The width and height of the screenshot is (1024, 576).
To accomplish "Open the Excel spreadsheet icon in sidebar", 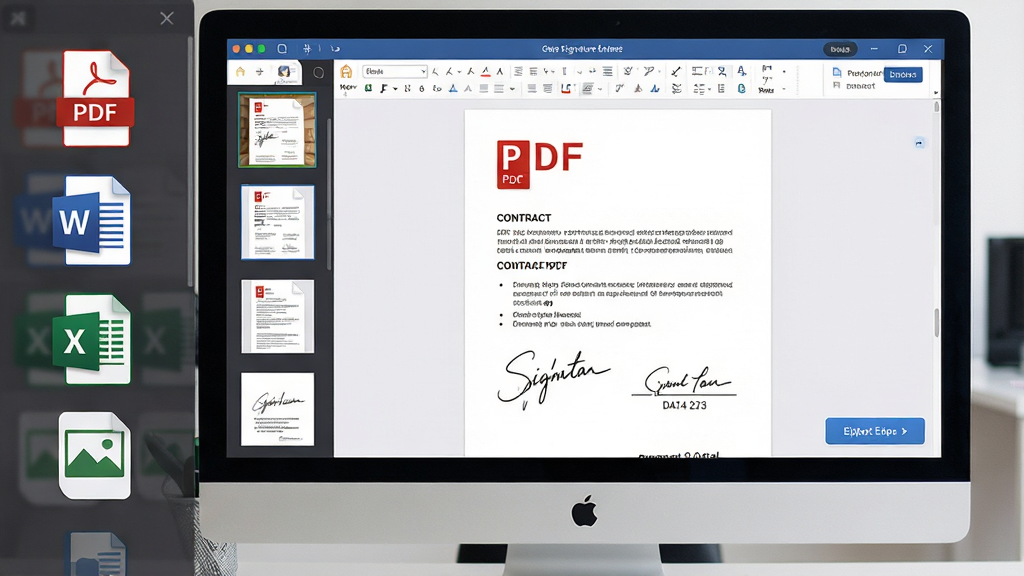I will [92, 339].
